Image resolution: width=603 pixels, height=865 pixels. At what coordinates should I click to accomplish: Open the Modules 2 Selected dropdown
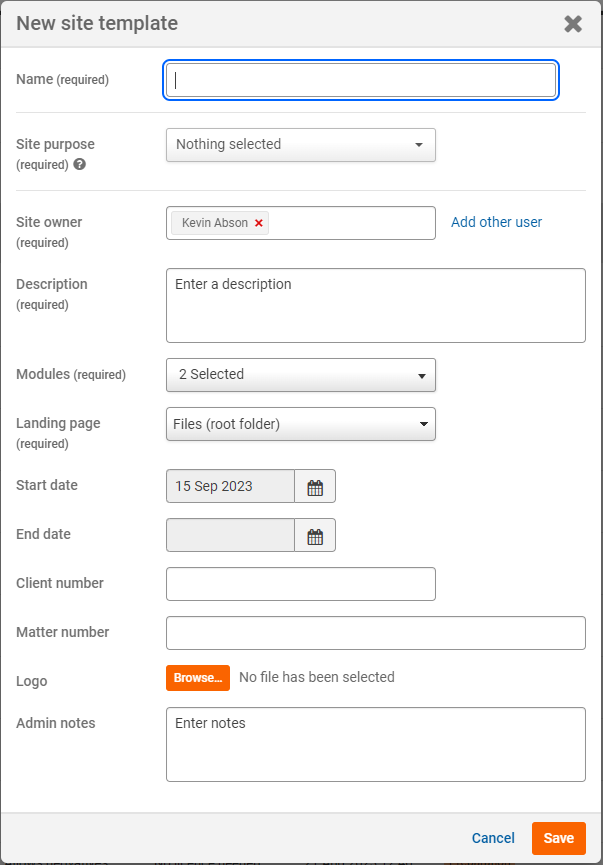[301, 375]
